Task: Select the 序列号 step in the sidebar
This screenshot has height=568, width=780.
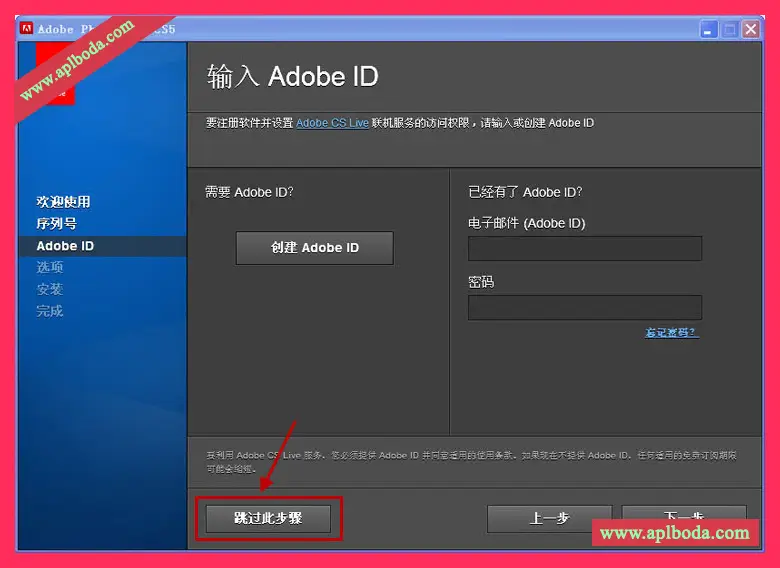Action: [56, 224]
